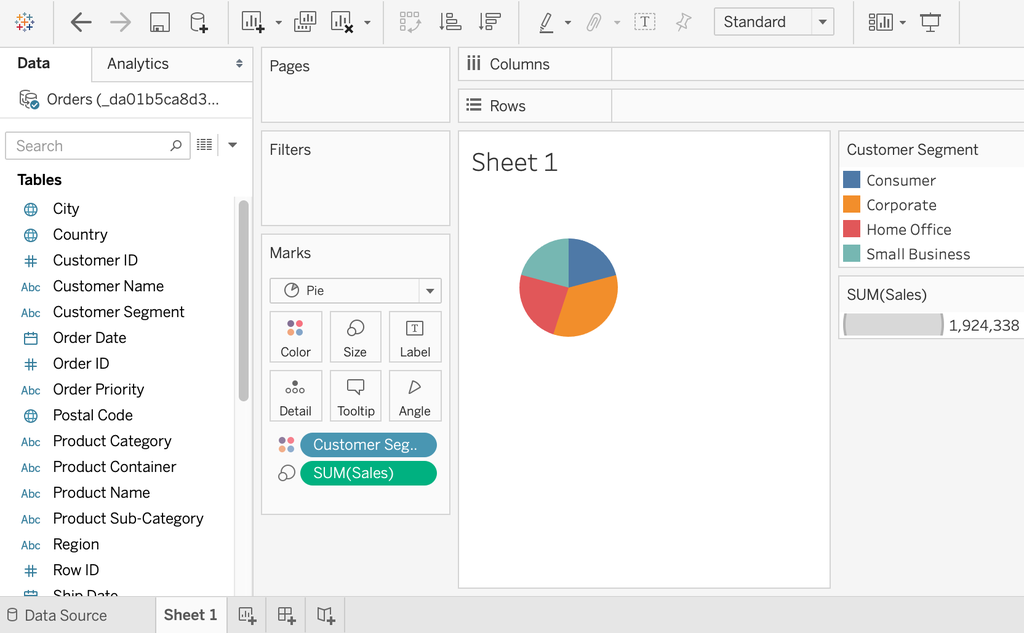The width and height of the screenshot is (1024, 633).
Task: Click the Search field in Data pane
Action: [x=90, y=146]
